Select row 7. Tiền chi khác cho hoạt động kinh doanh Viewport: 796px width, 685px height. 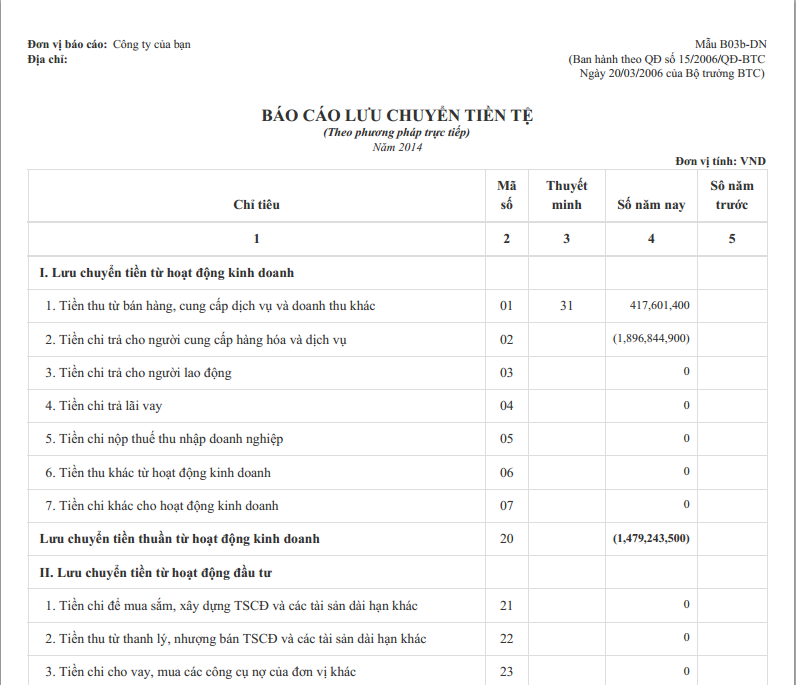pyautogui.click(x=161, y=506)
